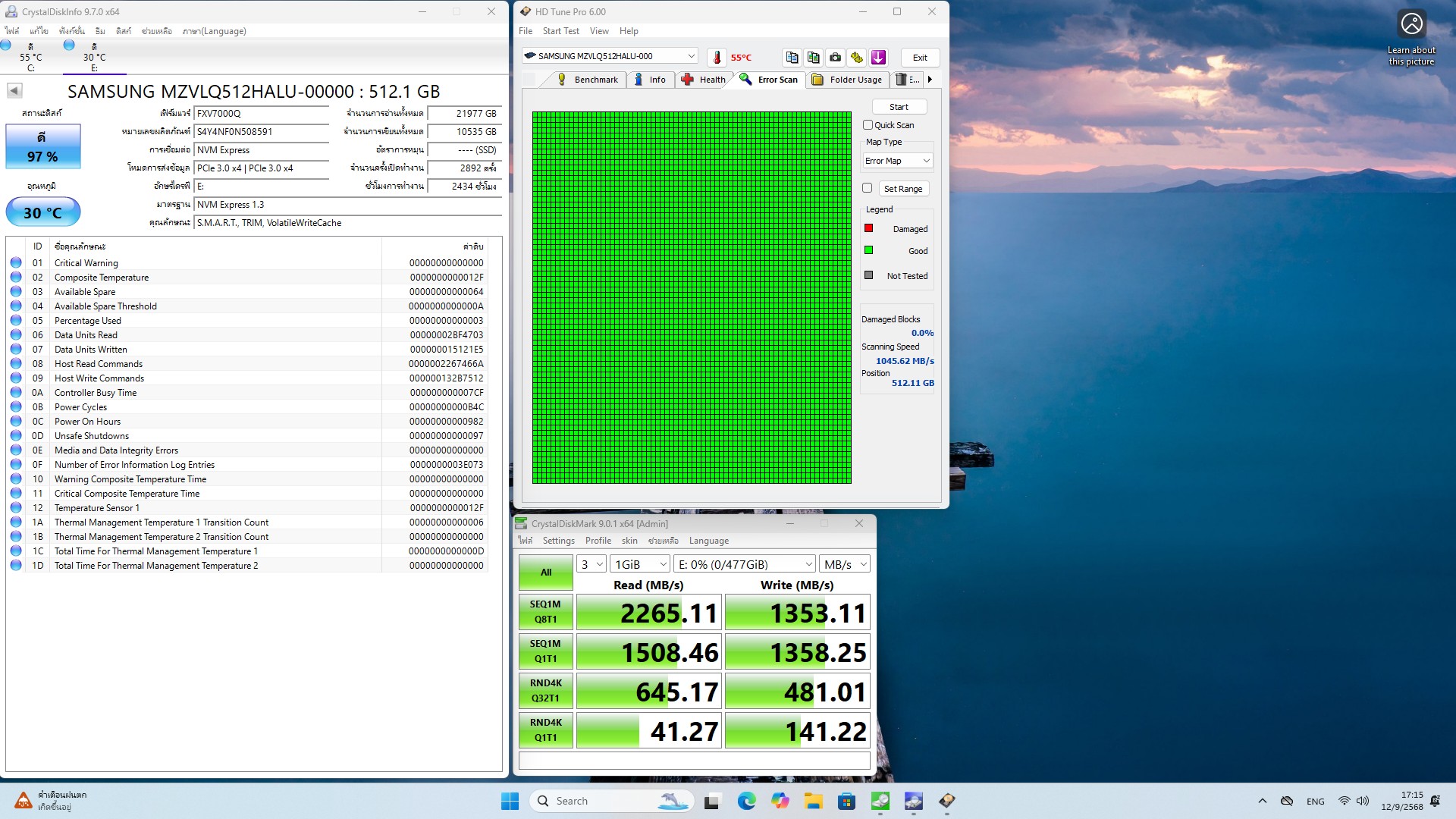Run the RND4K Q32T1 test
This screenshot has width=1456, height=819.
click(545, 691)
